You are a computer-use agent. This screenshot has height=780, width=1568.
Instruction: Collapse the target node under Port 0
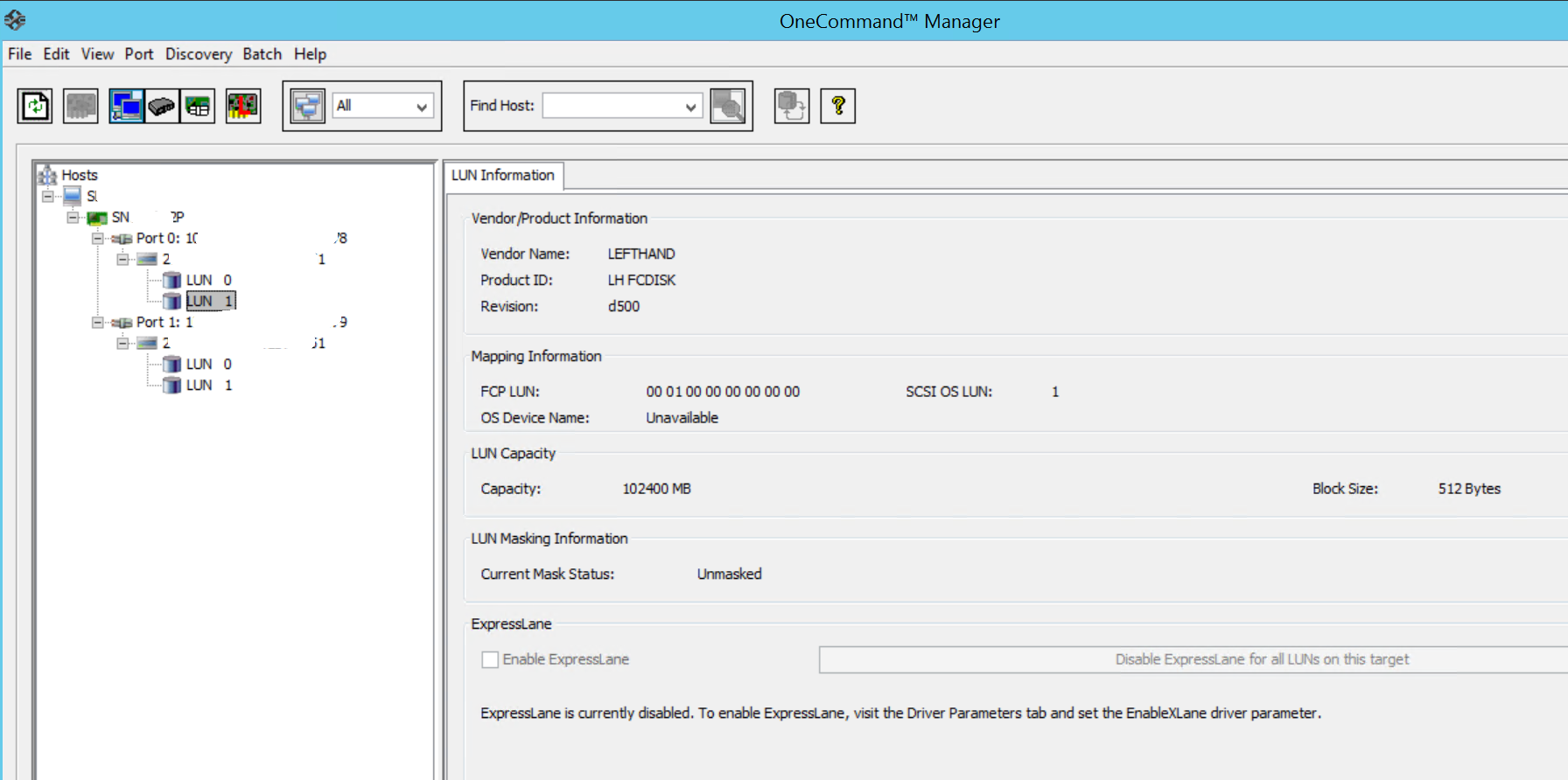pos(122,259)
